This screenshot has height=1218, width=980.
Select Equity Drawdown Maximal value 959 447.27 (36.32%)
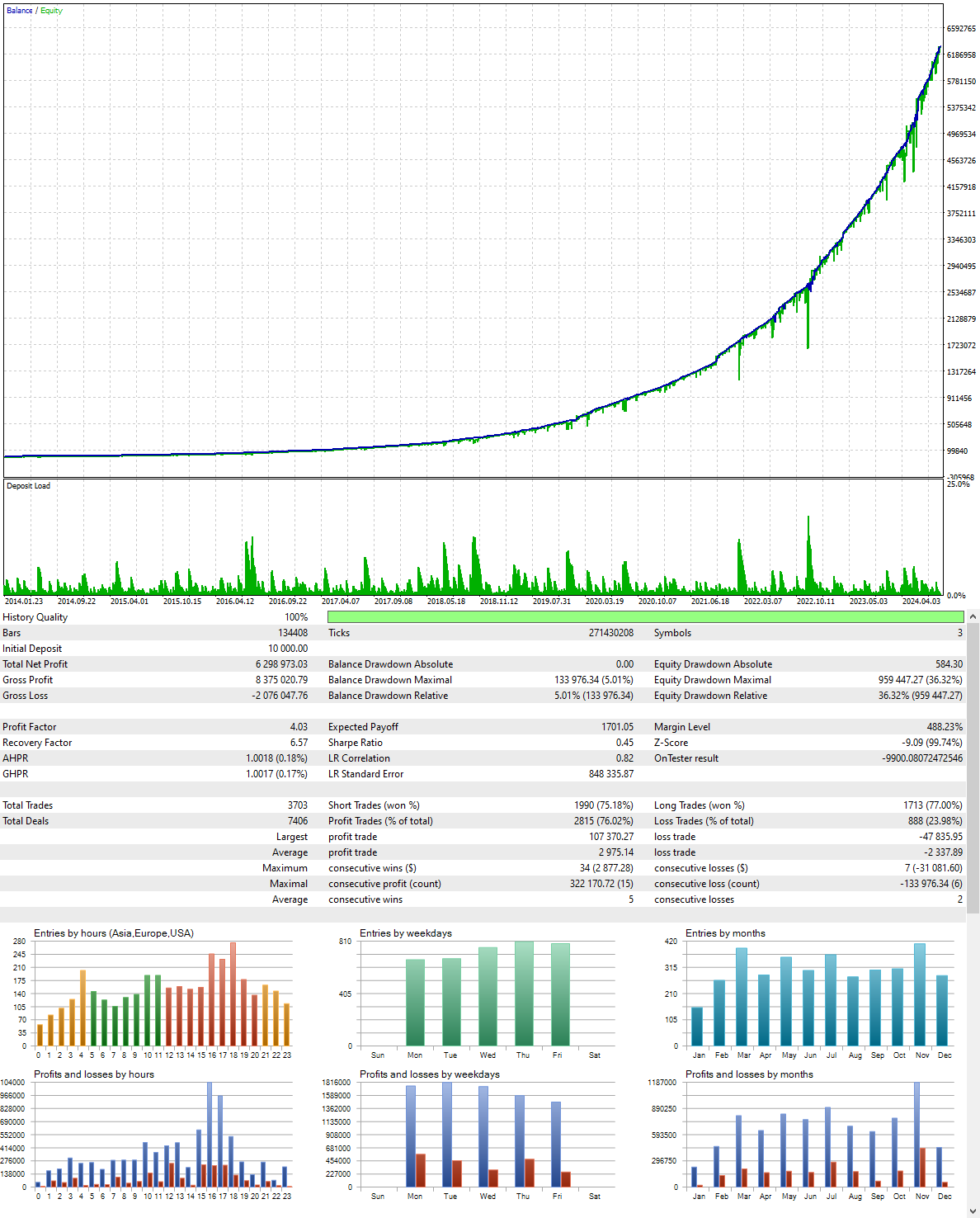tap(920, 680)
